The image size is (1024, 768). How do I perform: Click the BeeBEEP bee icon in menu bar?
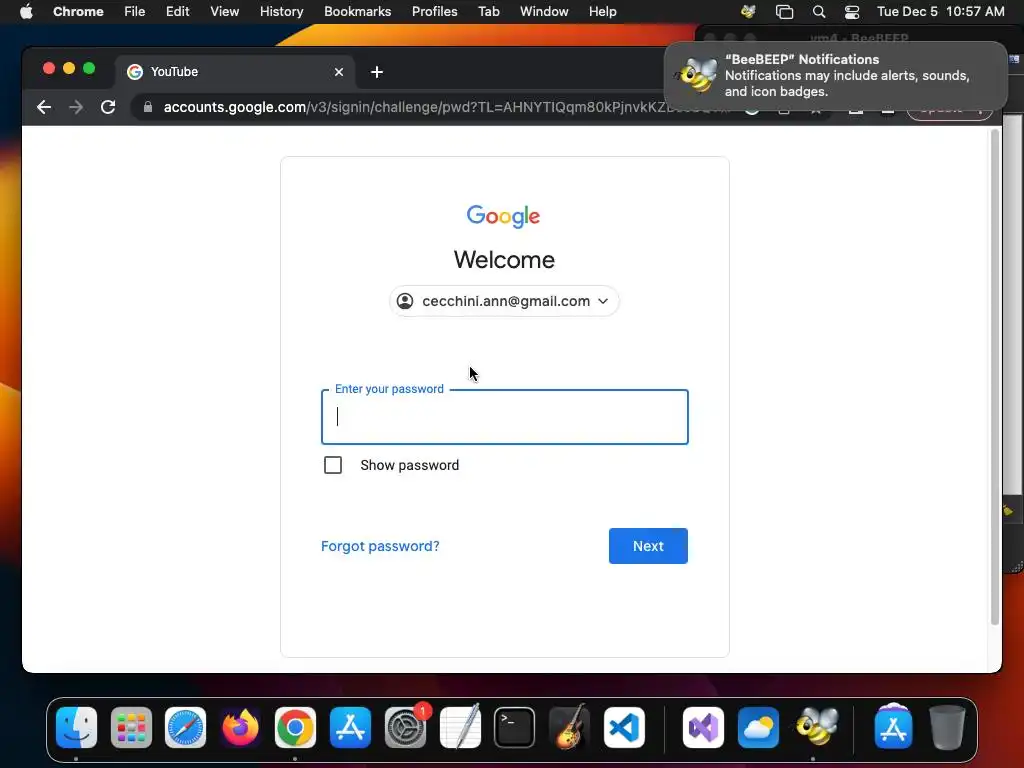(748, 11)
